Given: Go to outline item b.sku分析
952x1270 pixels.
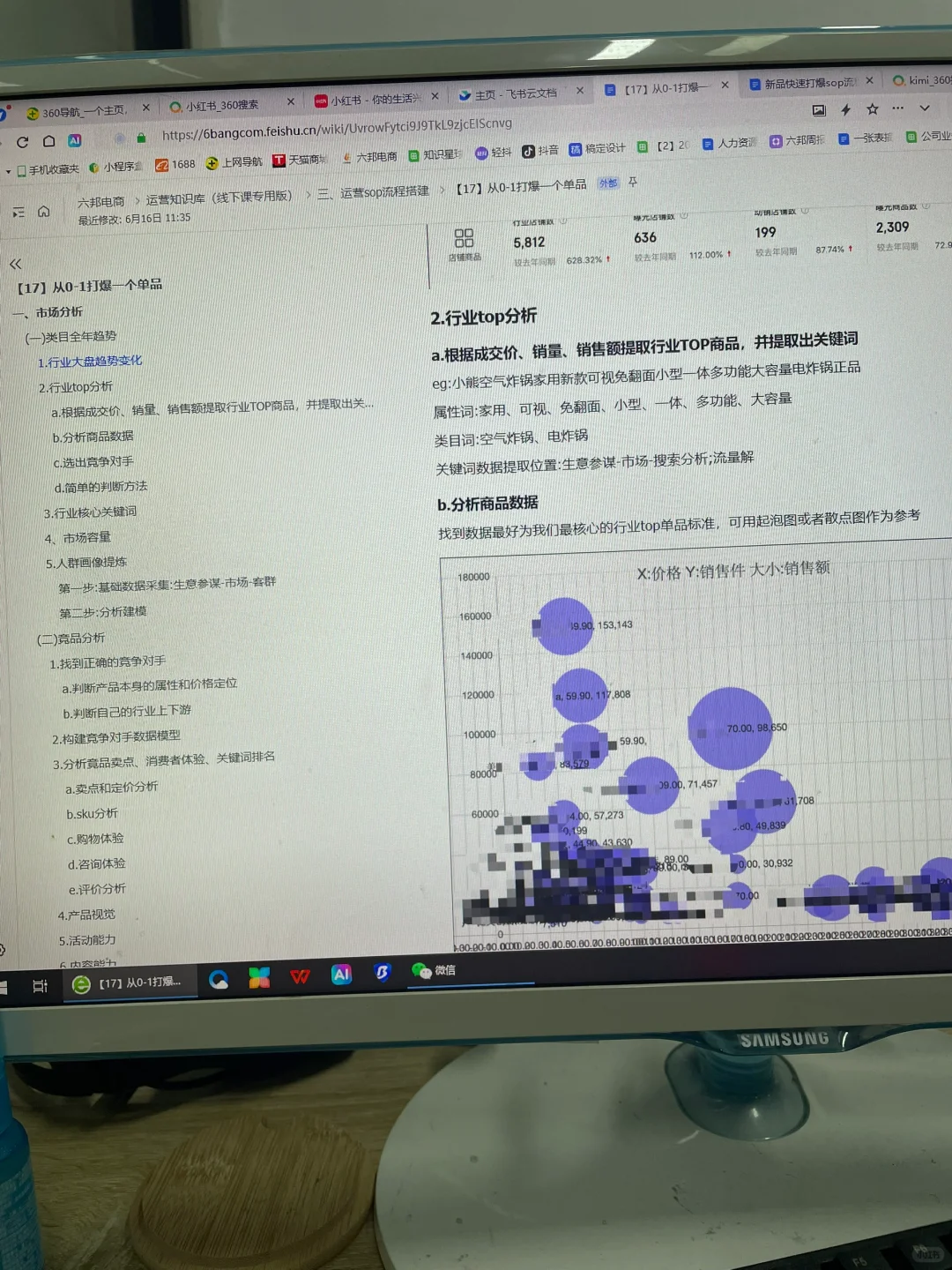Looking at the screenshot, I should point(92,814).
